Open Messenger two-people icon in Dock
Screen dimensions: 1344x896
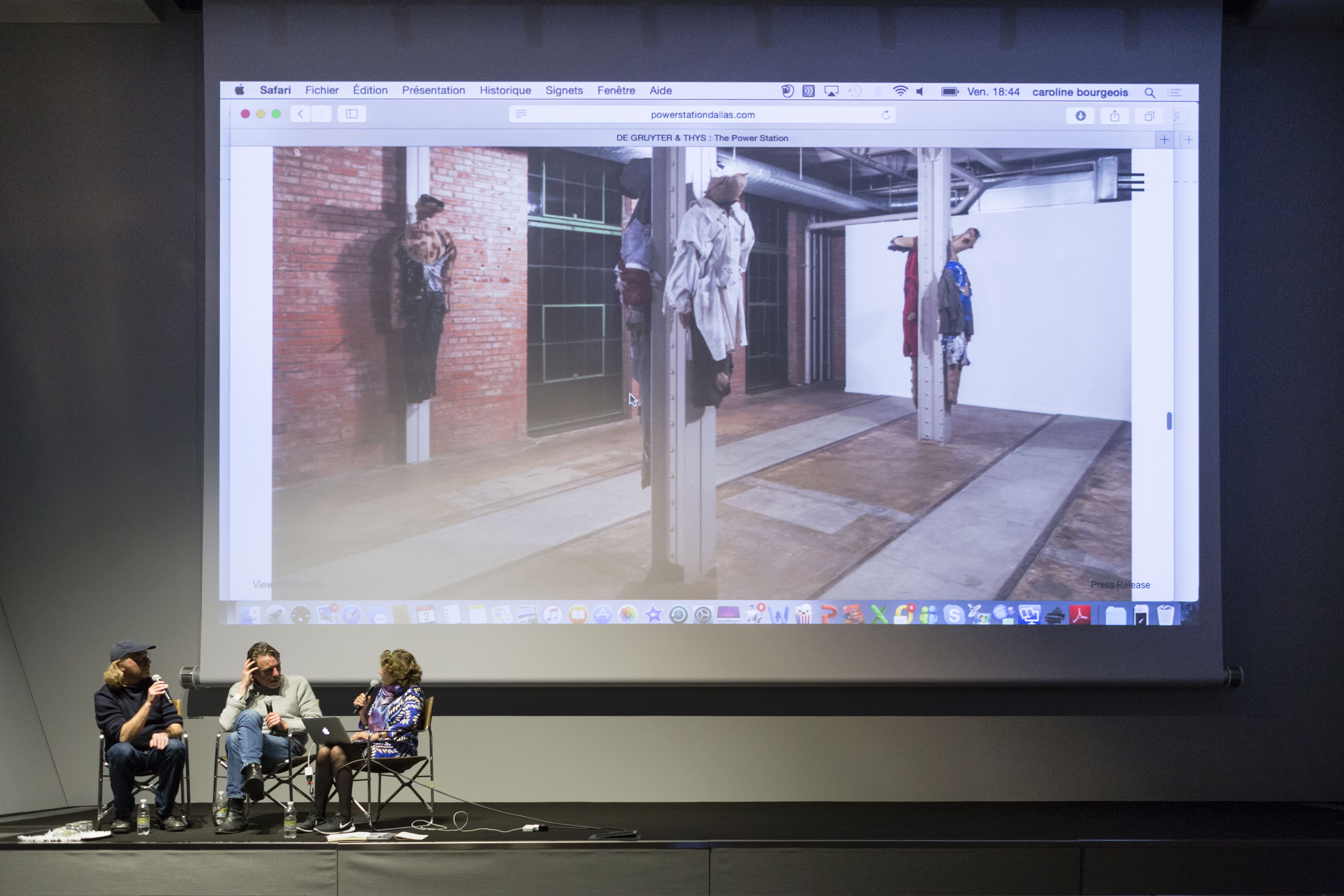[929, 615]
